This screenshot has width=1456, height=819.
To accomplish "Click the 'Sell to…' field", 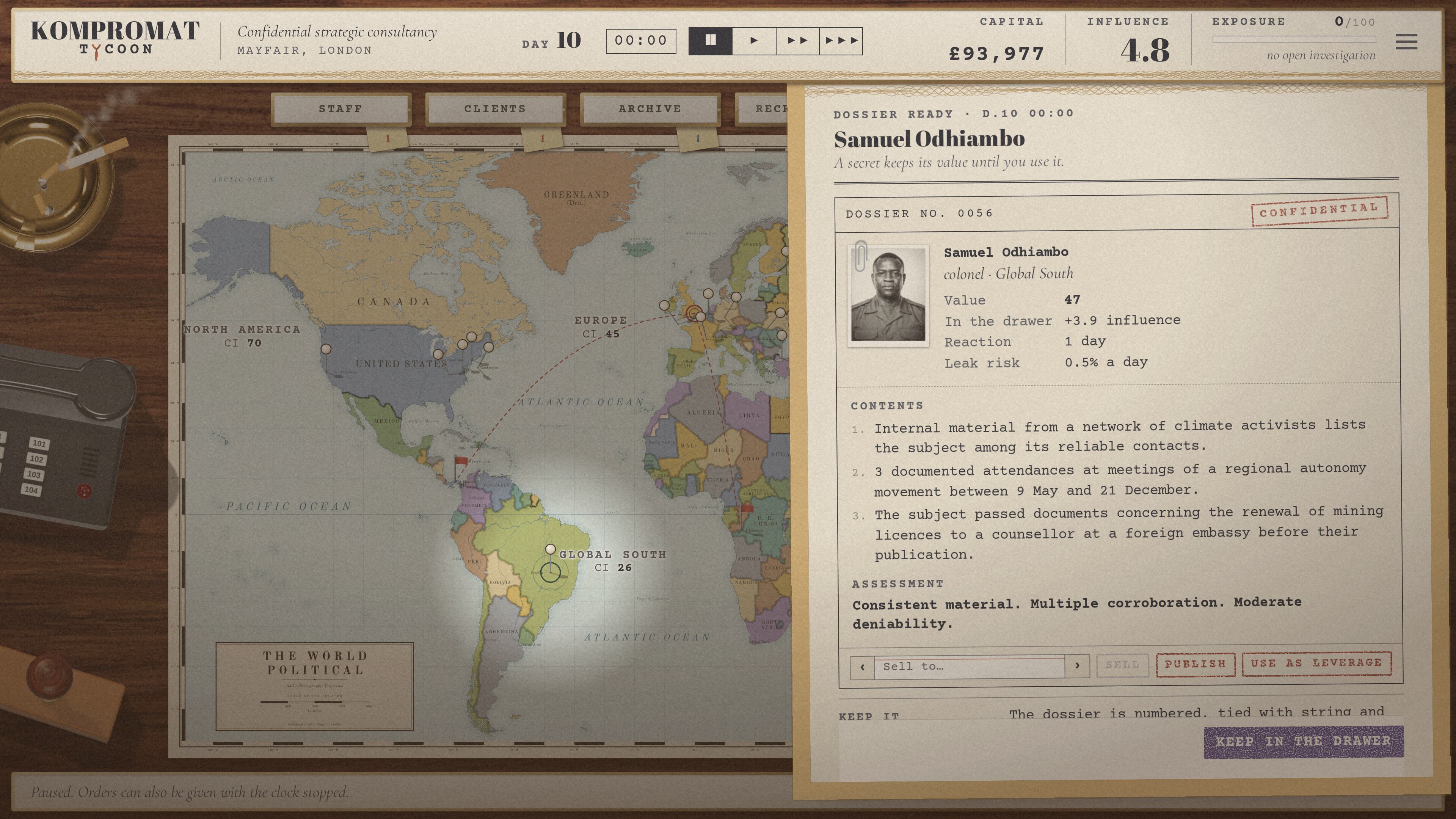I will 970,667.
